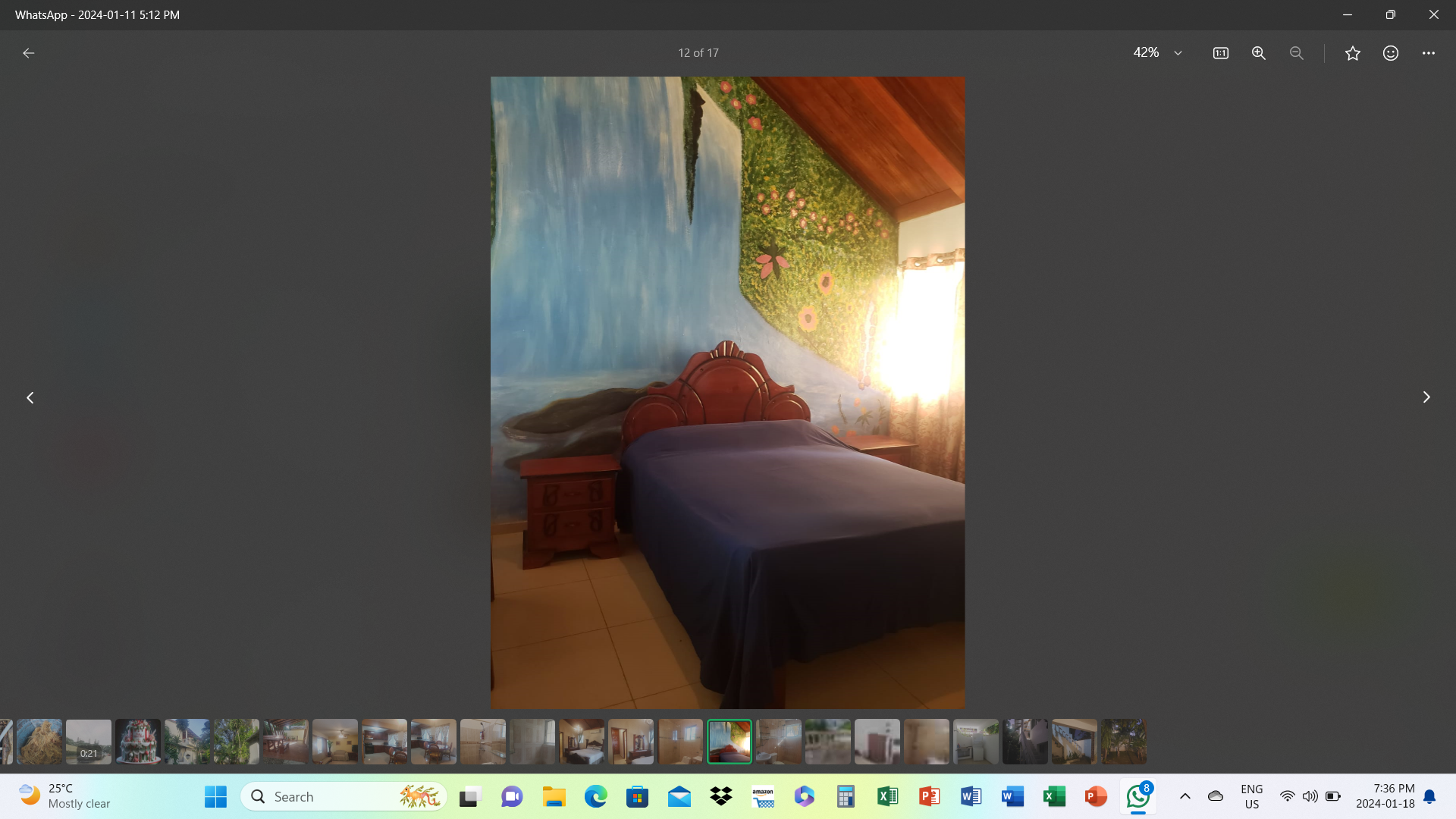Open the straw pile thumbnail
Screen dimensions: 1456x819
click(x=39, y=742)
